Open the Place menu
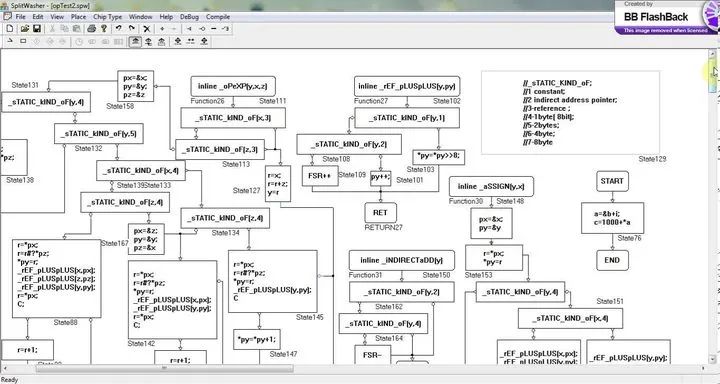The height and width of the screenshot is (384, 720). click(78, 17)
